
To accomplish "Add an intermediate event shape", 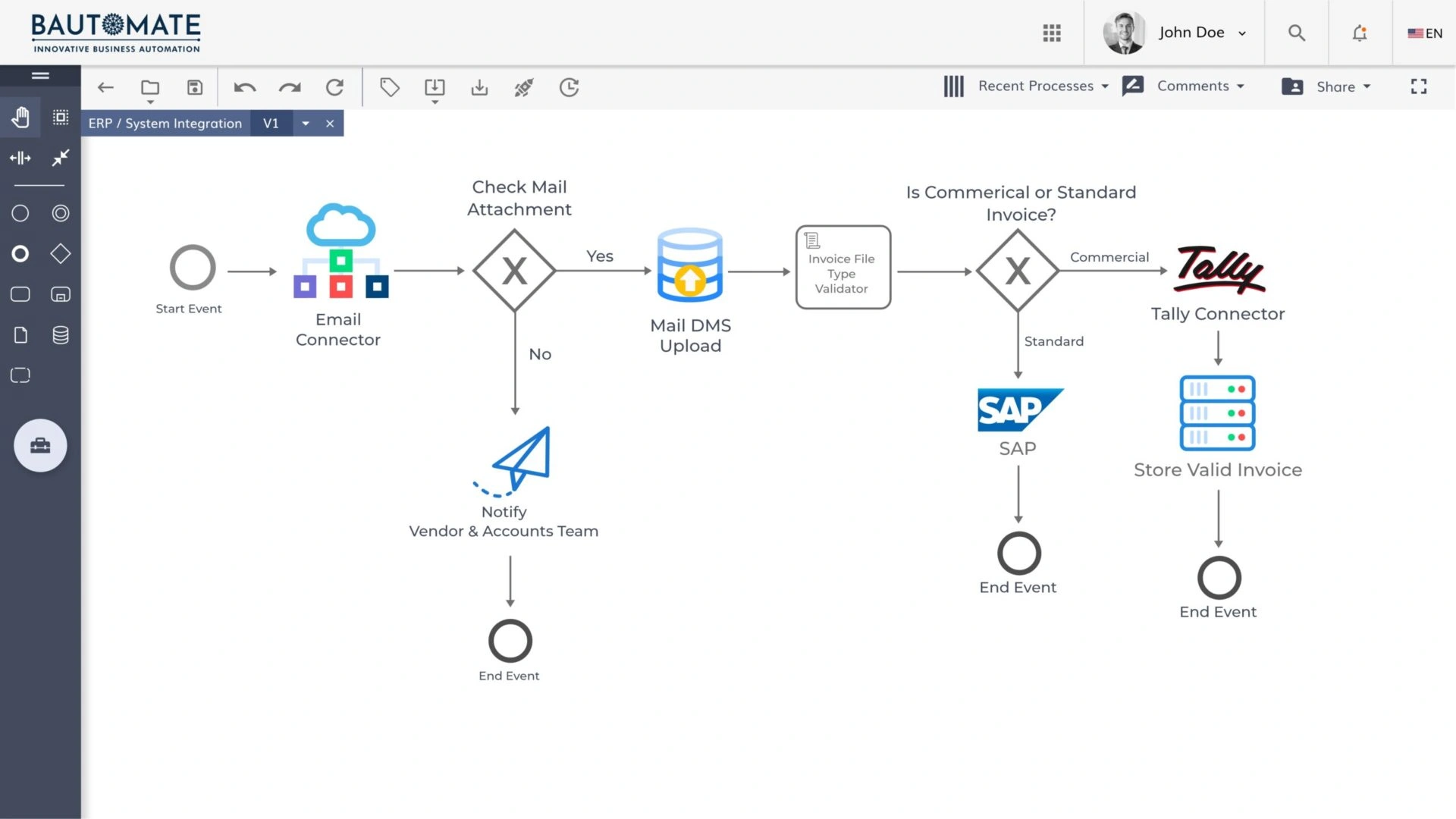I will point(61,213).
